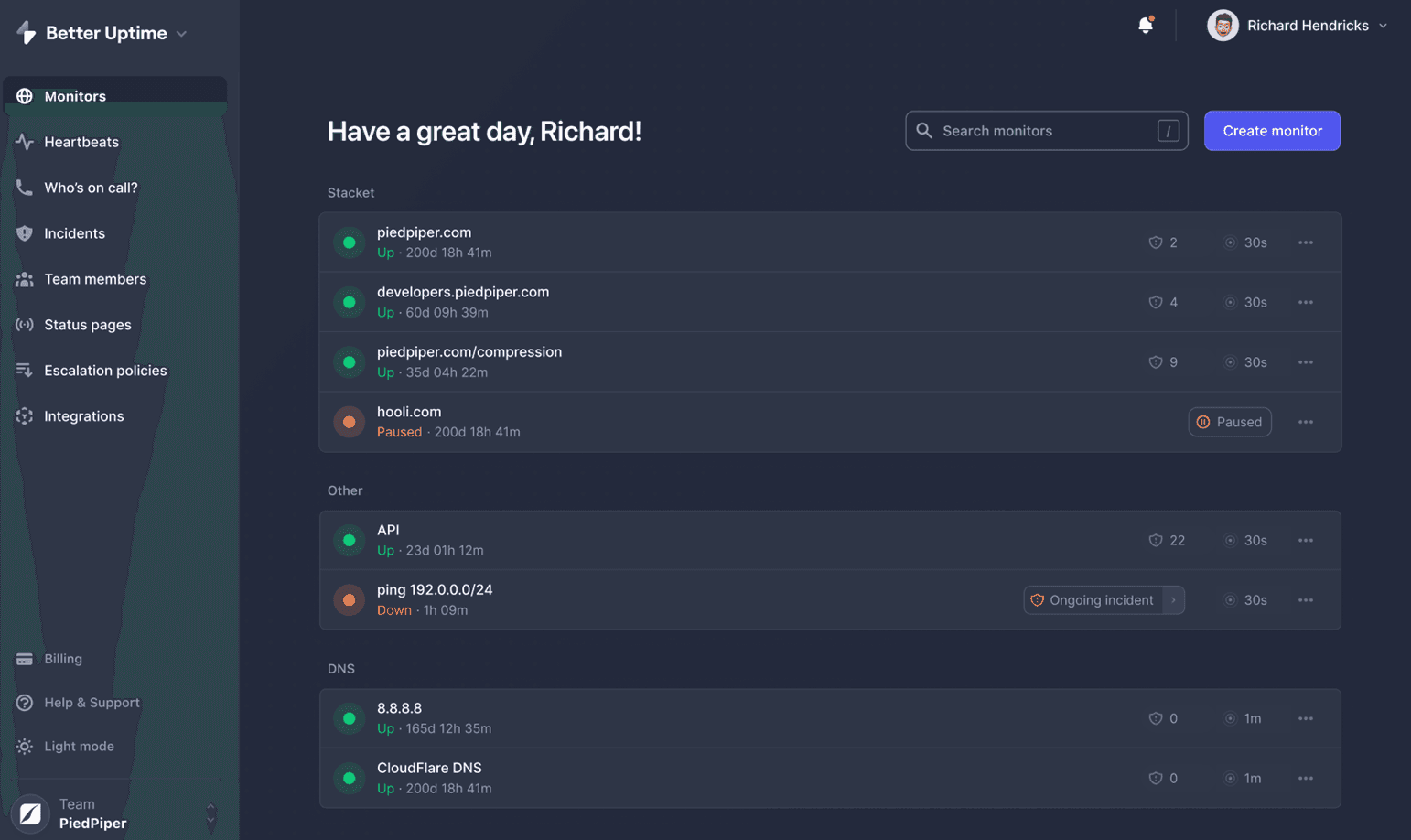
Task: Click the green status dot for API
Action: (349, 541)
